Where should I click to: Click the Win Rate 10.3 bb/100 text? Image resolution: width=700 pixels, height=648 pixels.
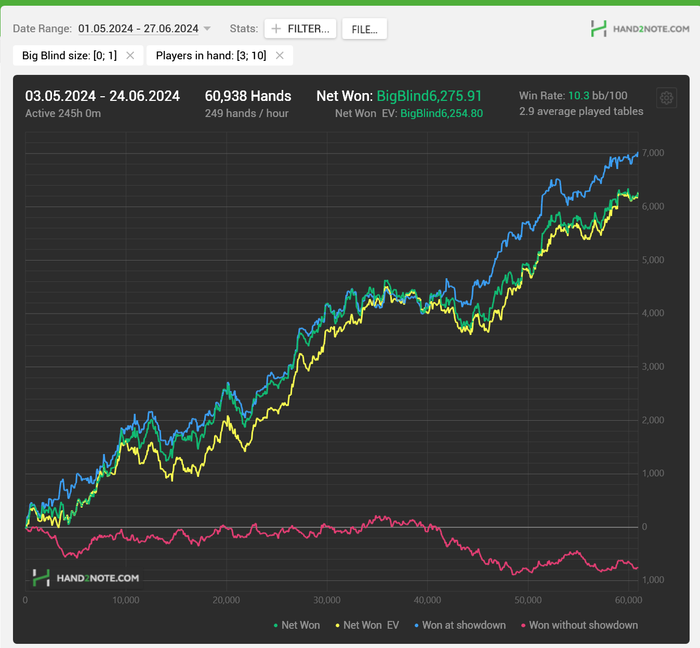[x=573, y=96]
